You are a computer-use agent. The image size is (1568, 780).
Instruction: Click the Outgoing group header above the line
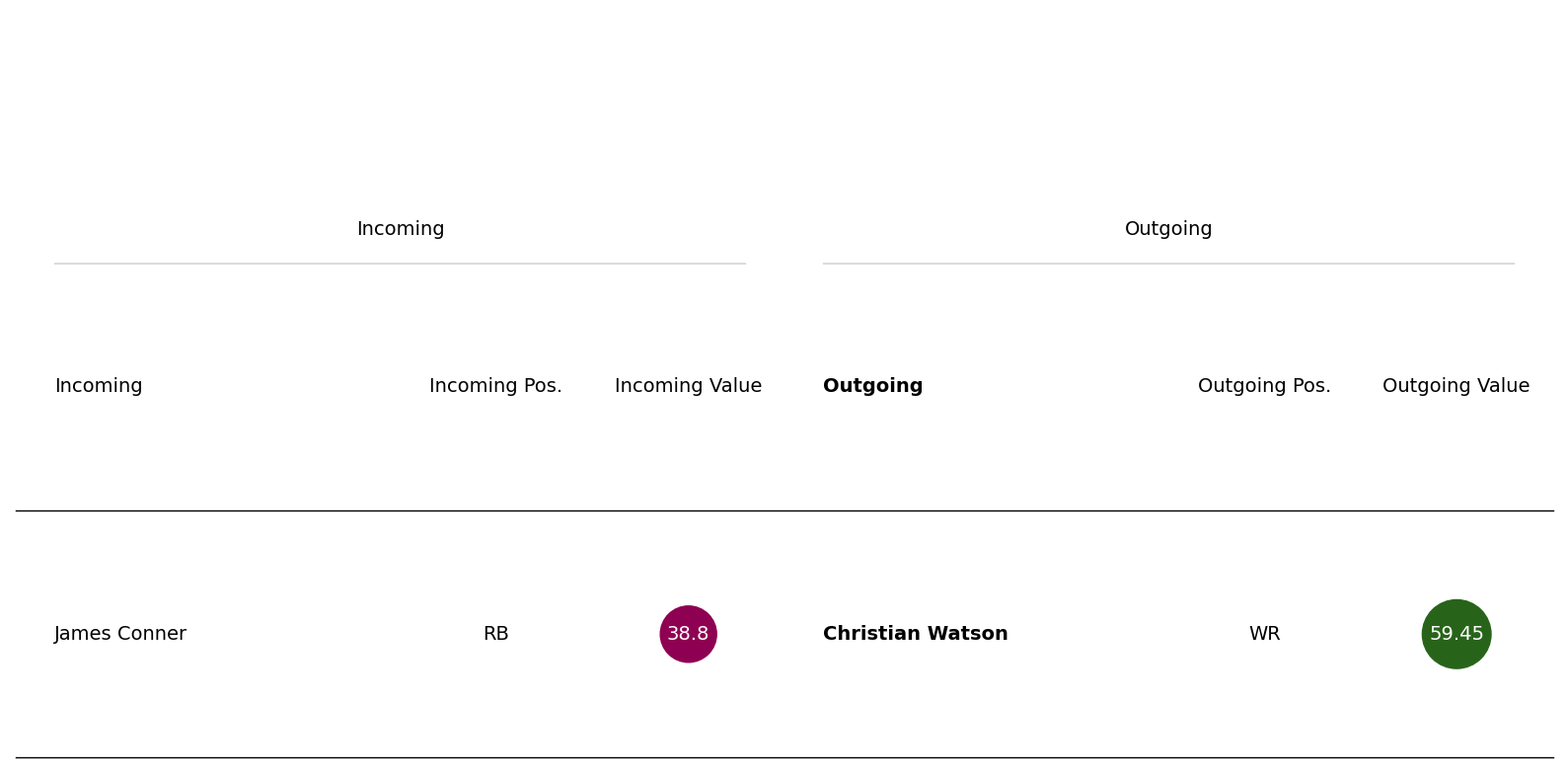[1168, 229]
